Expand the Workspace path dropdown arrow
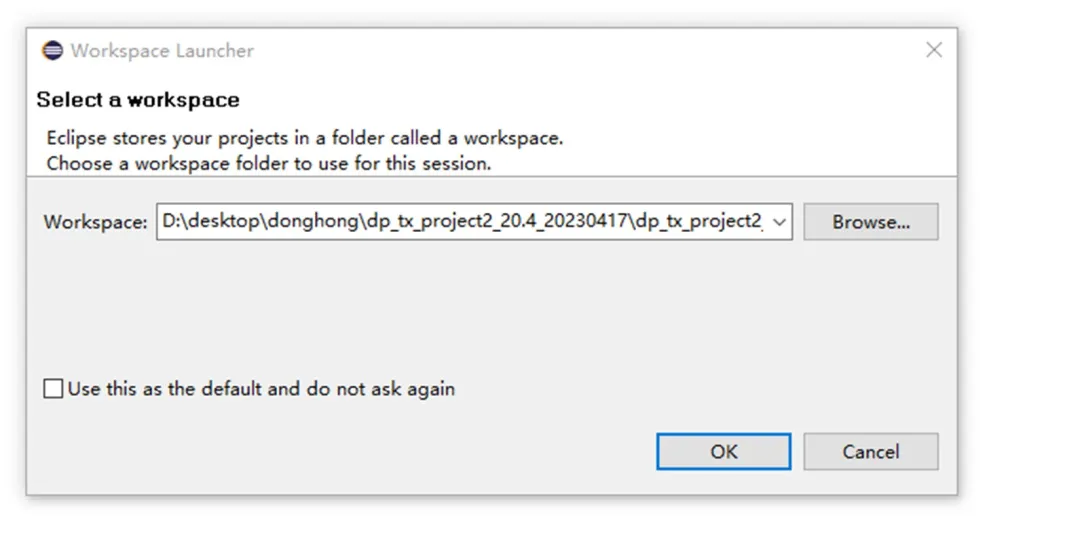The height and width of the screenshot is (544, 1080). [780, 222]
